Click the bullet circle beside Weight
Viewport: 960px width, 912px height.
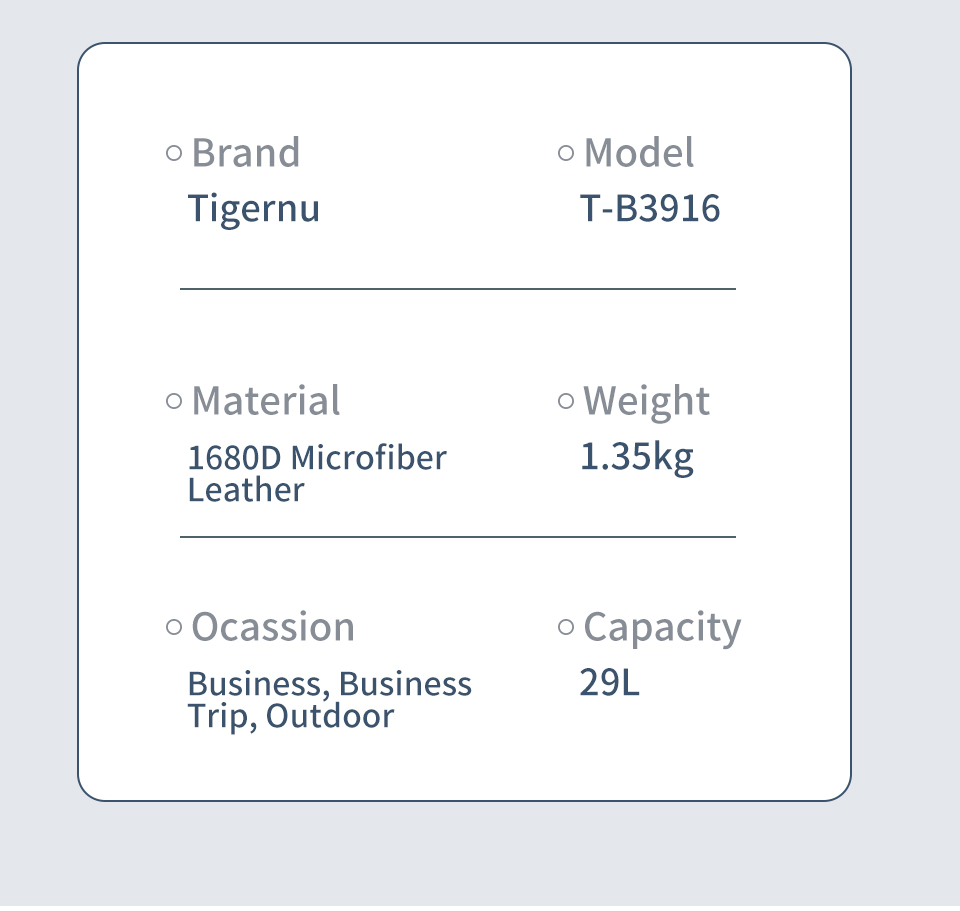[x=566, y=402]
